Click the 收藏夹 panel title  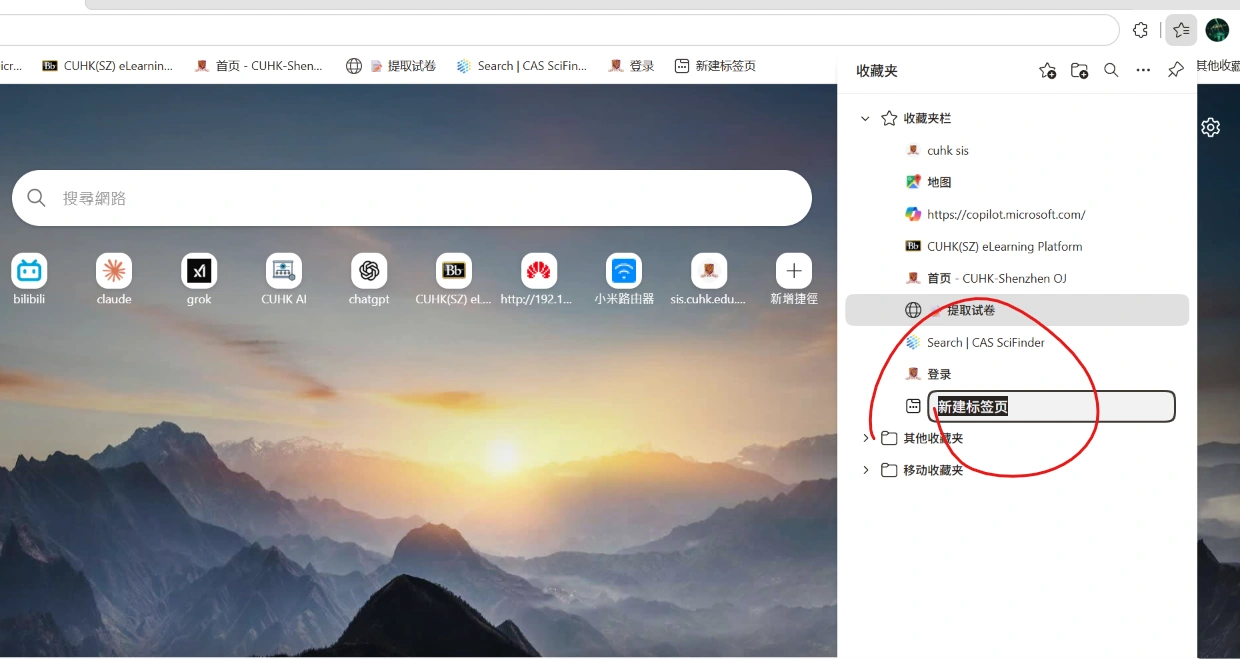pos(877,71)
